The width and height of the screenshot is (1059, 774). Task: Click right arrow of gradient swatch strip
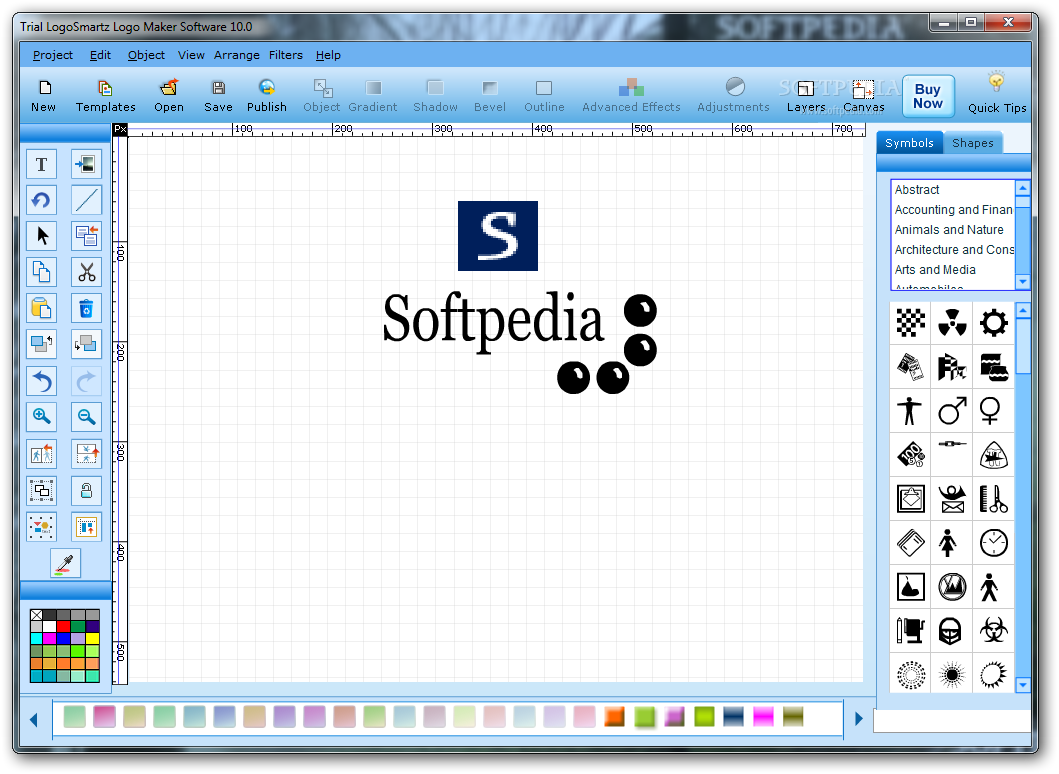coord(858,719)
